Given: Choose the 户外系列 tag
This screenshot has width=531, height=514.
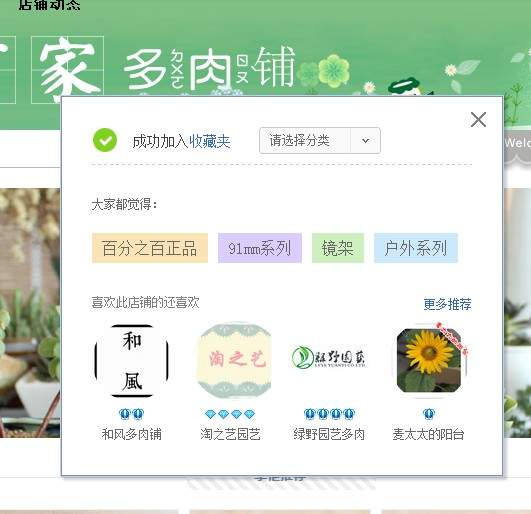Looking at the screenshot, I should [416, 248].
